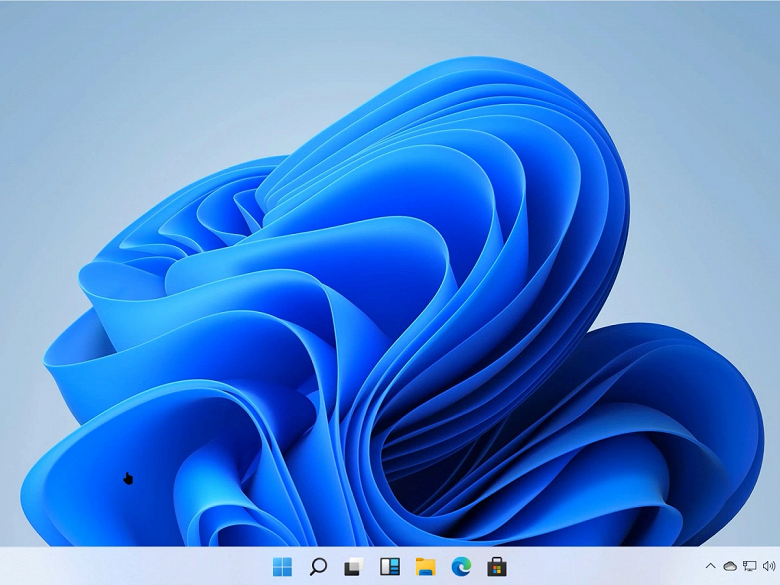The height and width of the screenshot is (585, 780).
Task: Open Task View from the taskbar
Action: pos(352,567)
